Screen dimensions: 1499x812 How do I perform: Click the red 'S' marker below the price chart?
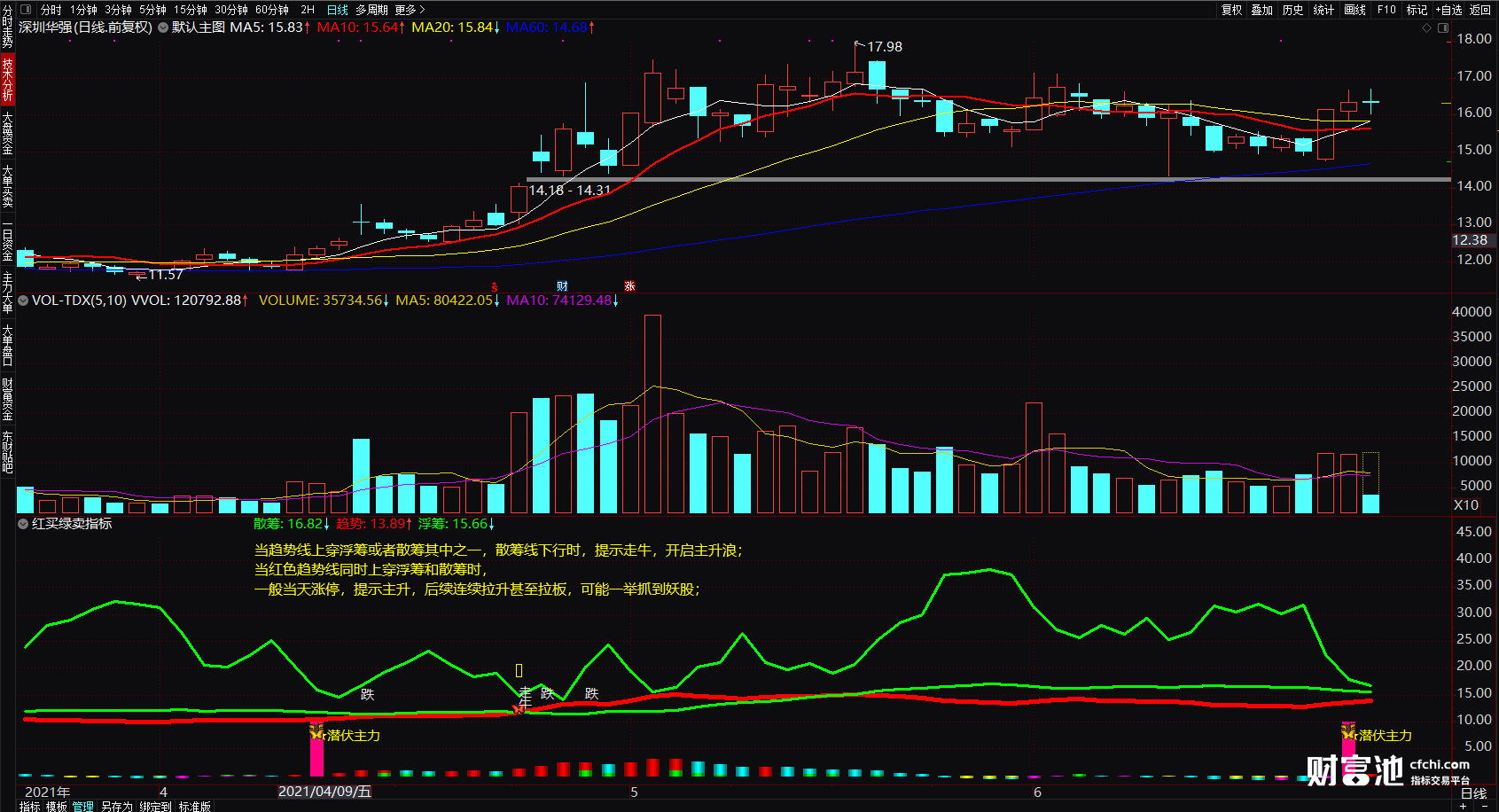click(495, 286)
